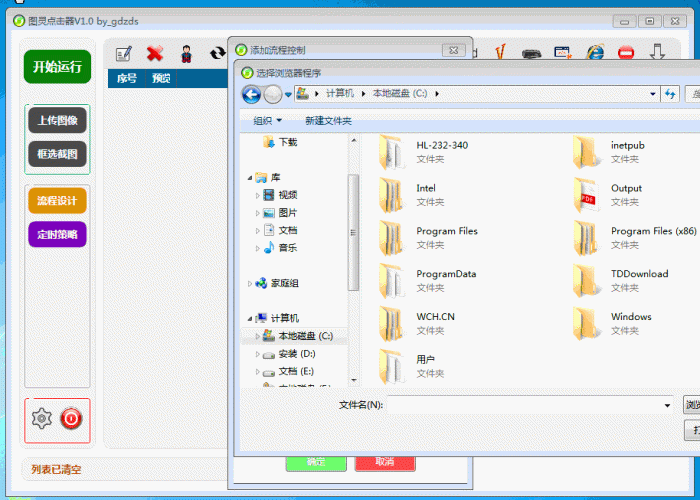This screenshot has height=500, width=700.
Task: Click the edit step pencil icon in toolbar
Action: tap(124, 54)
